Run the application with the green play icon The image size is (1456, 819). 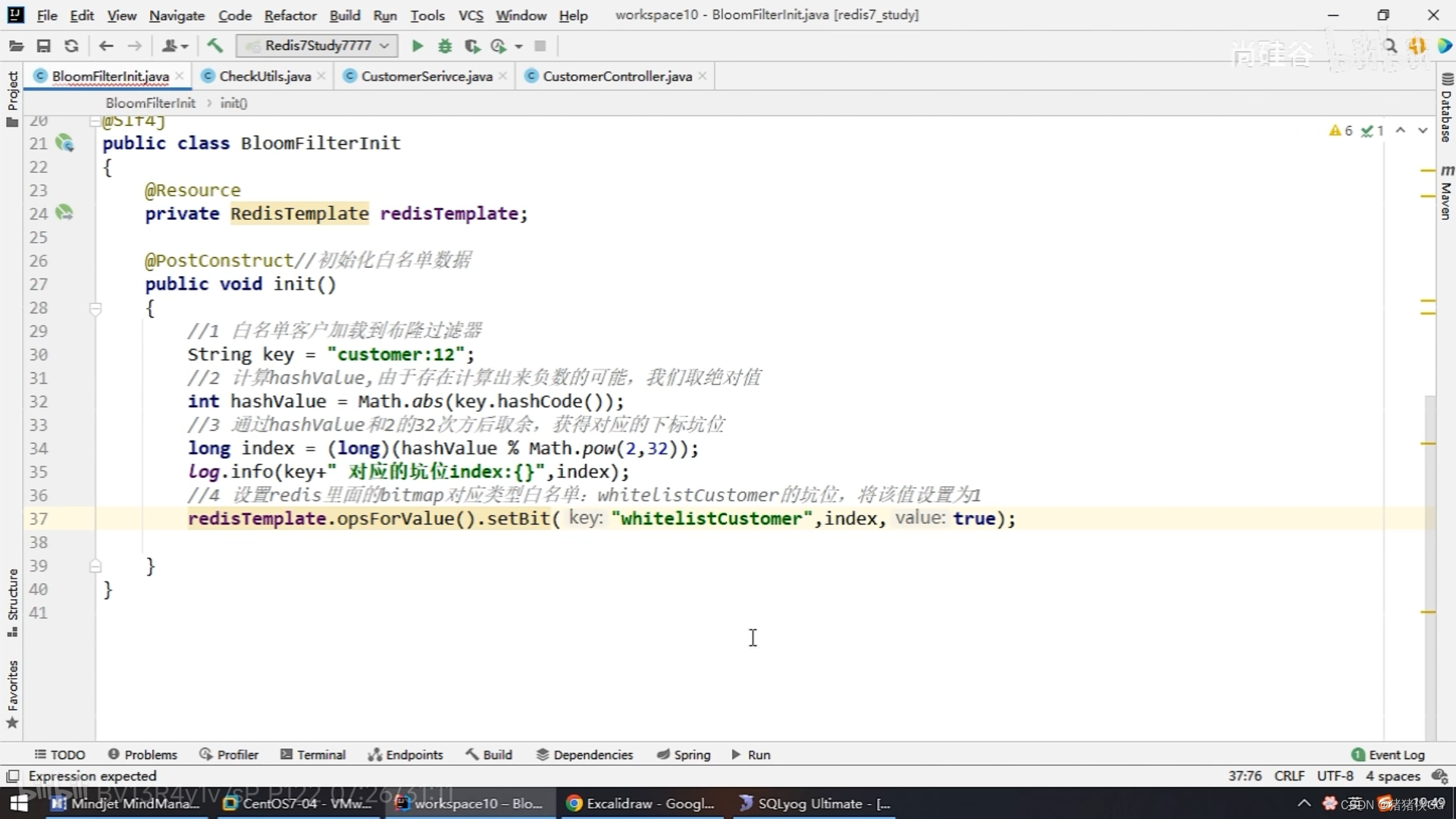[x=417, y=46]
